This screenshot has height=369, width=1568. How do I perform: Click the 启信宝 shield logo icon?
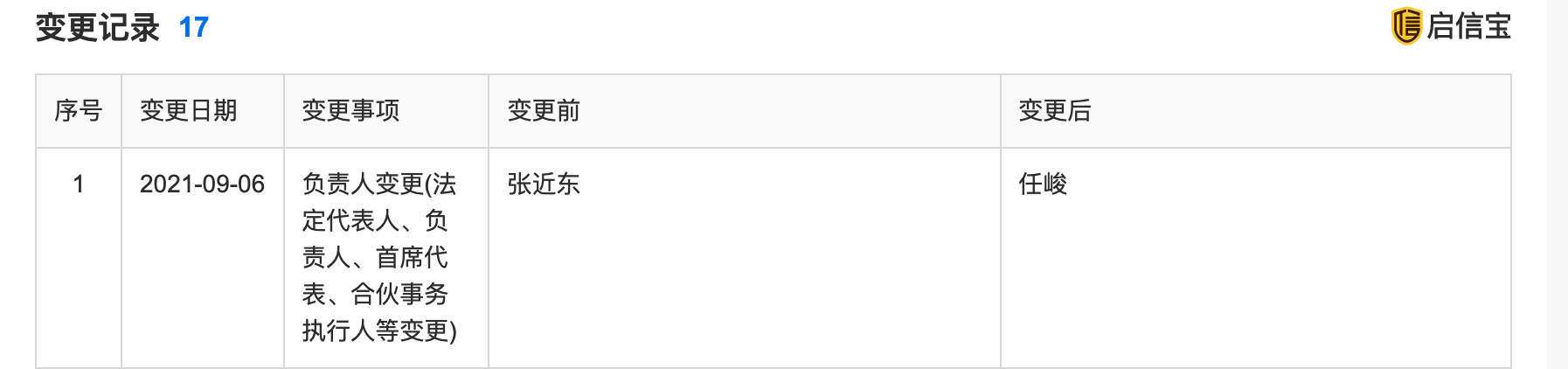(x=1406, y=25)
